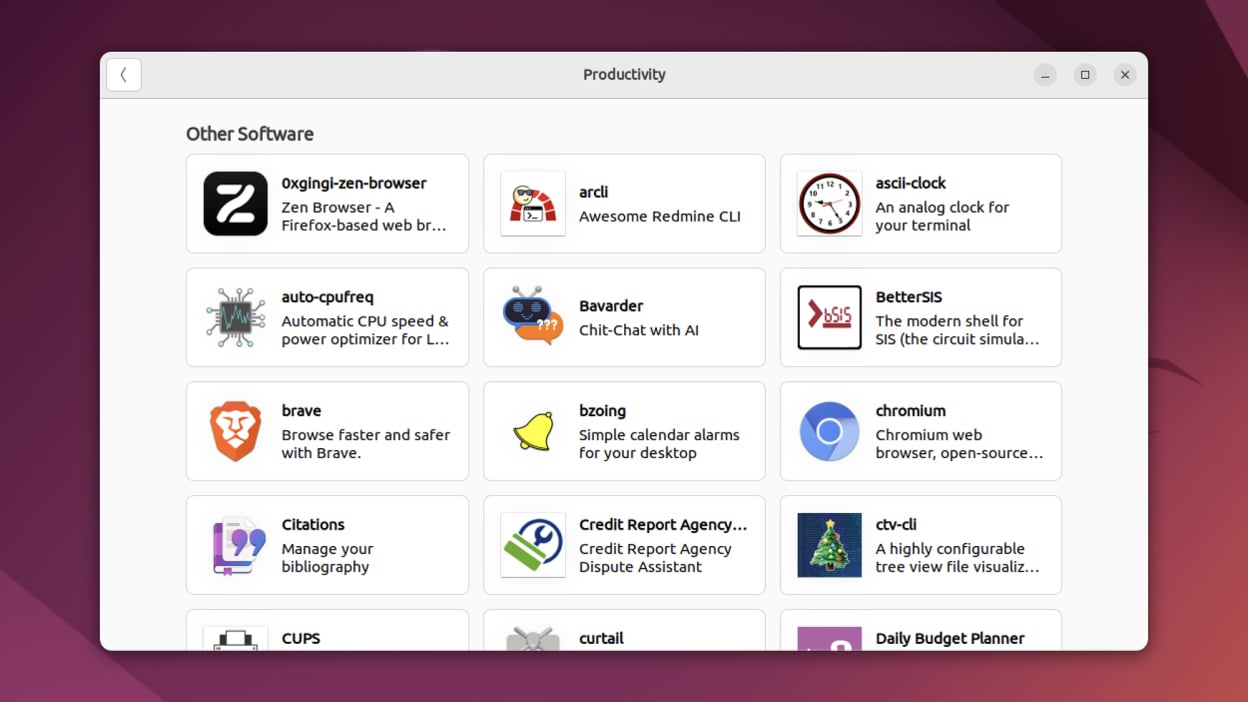Image resolution: width=1248 pixels, height=702 pixels.
Task: Open the Daily Budget Planner title
Action: 949,638
